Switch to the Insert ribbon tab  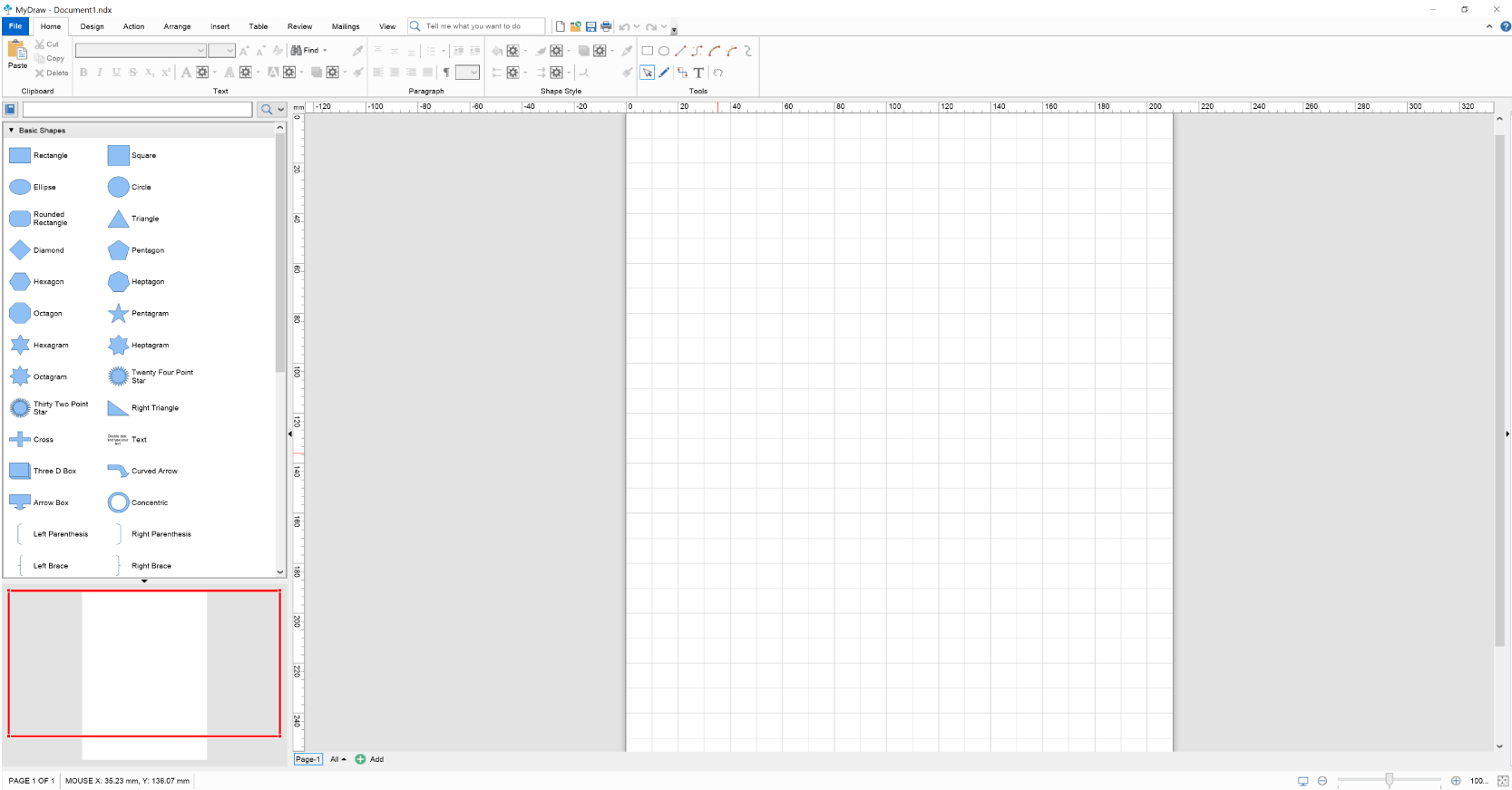[x=219, y=26]
